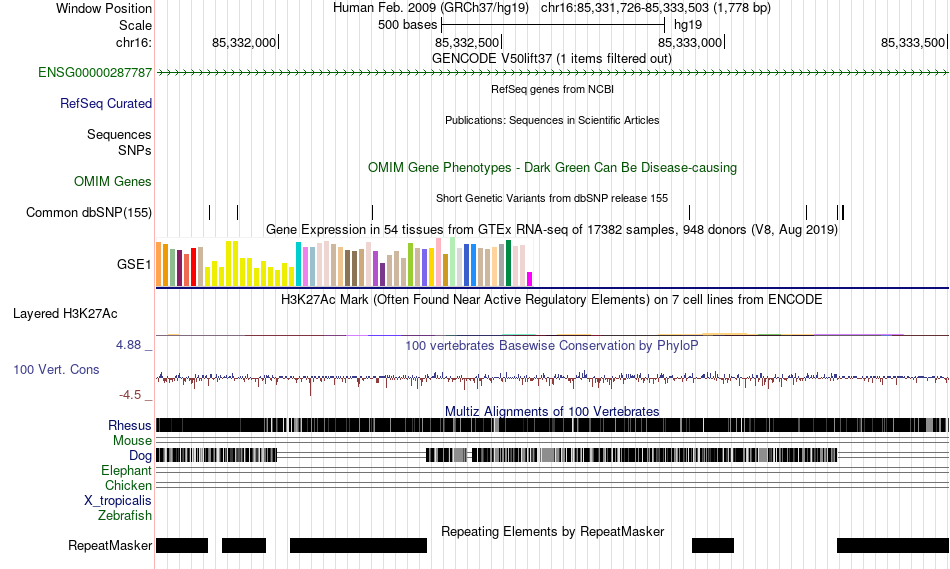Click the GSE1 expression track label
The height and width of the screenshot is (569, 950).
tap(134, 264)
